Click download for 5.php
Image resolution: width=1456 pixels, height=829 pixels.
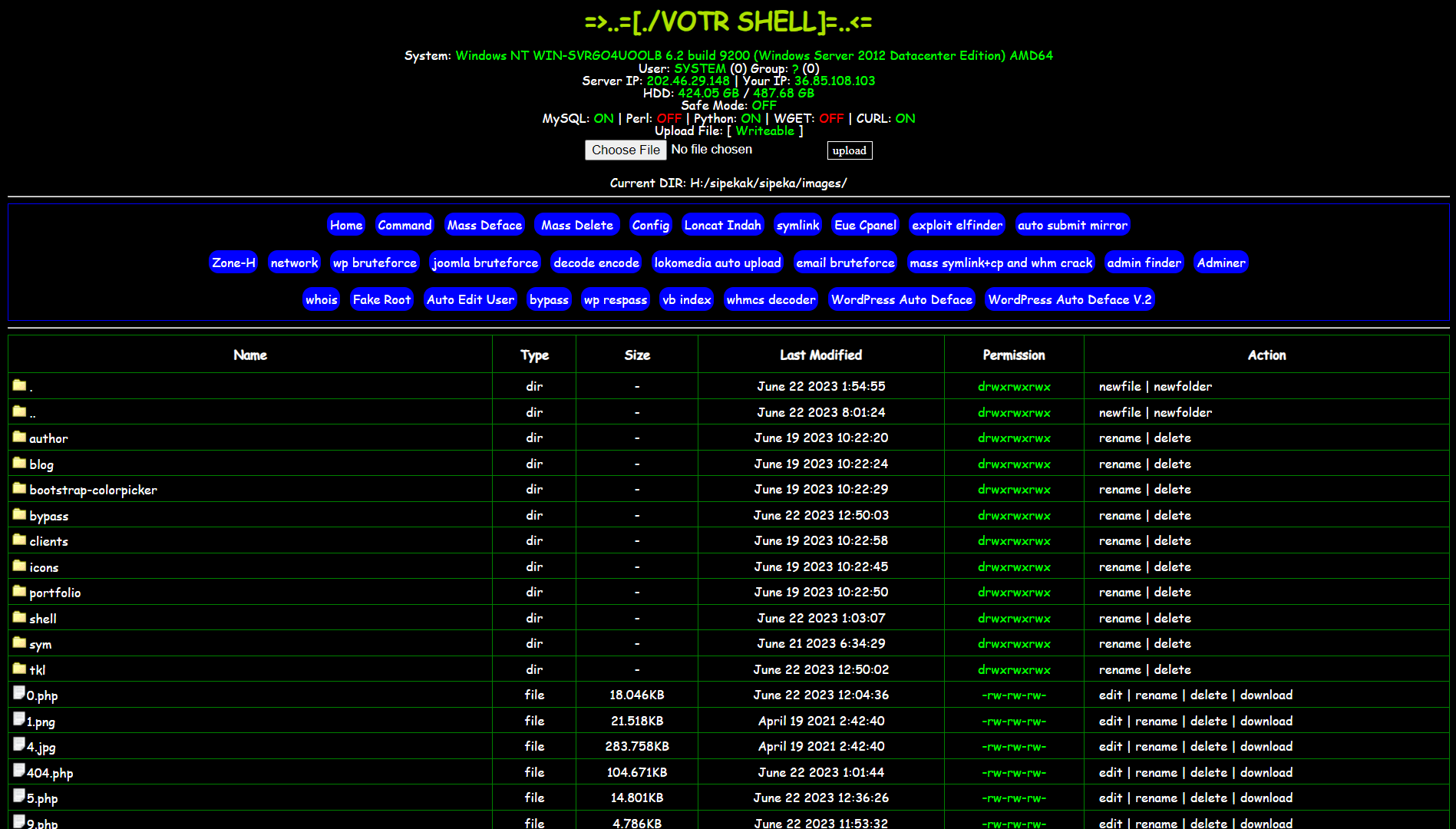click(1266, 798)
